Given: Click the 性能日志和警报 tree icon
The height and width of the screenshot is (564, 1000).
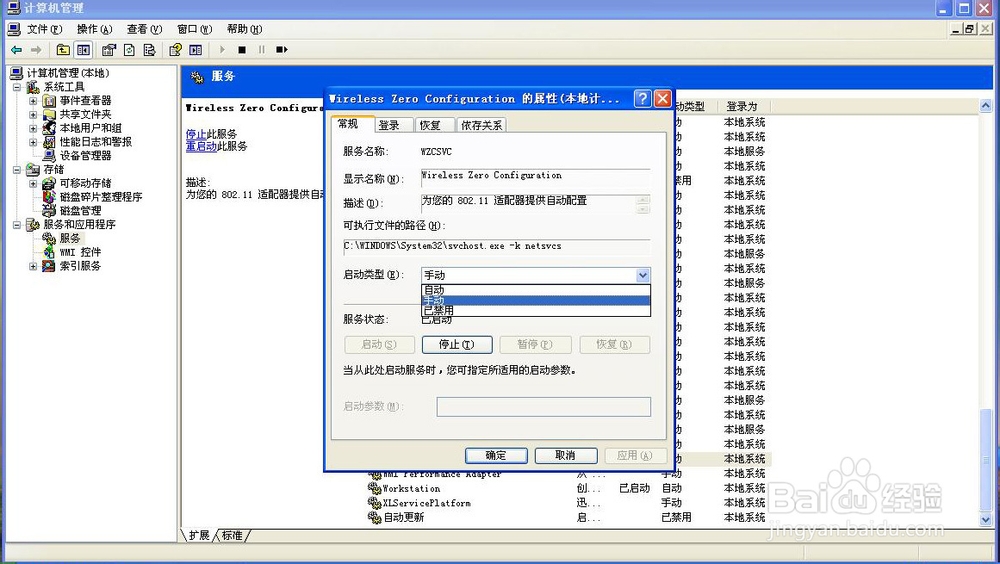Looking at the screenshot, I should 49,142.
